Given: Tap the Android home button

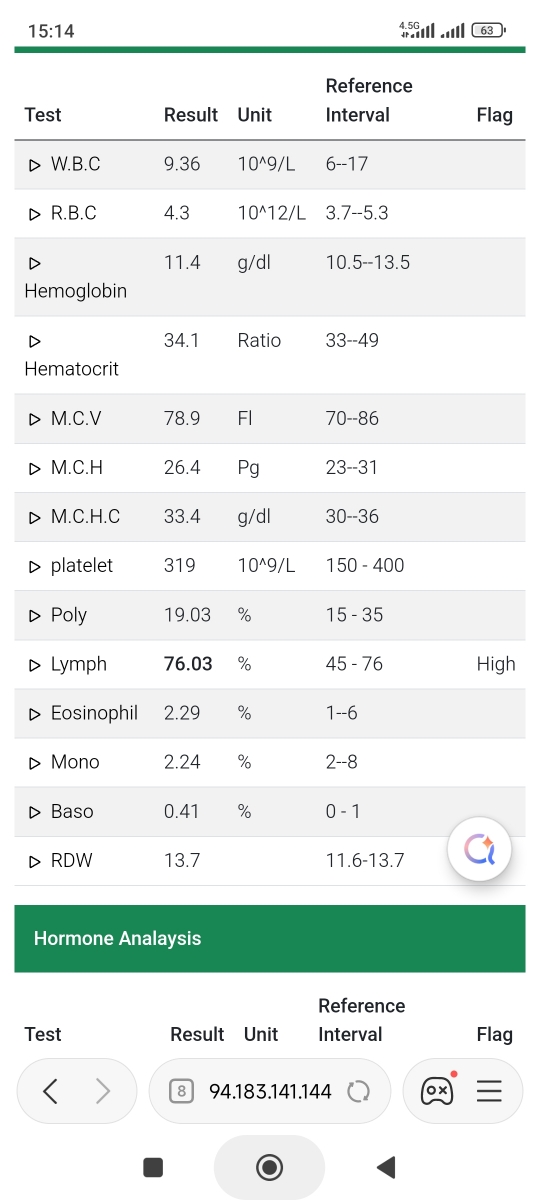Looking at the screenshot, I should coord(269,1166).
